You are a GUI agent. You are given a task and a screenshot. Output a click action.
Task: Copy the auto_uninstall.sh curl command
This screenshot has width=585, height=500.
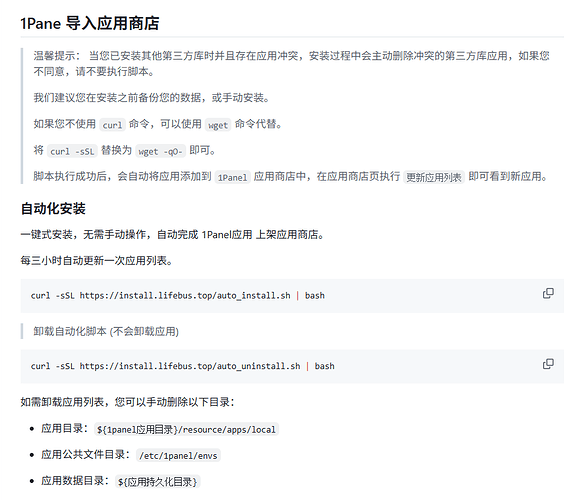pos(548,364)
